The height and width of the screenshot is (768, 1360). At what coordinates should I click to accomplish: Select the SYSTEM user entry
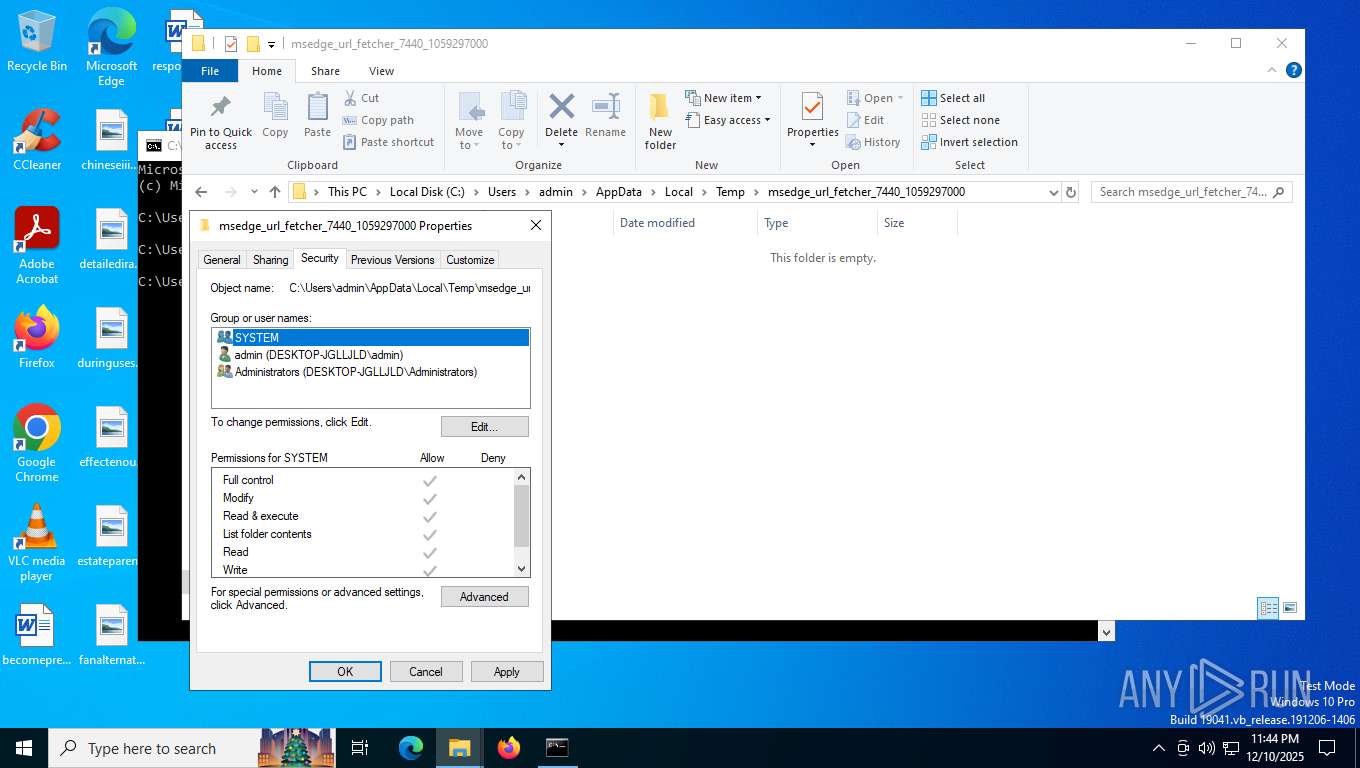click(371, 338)
